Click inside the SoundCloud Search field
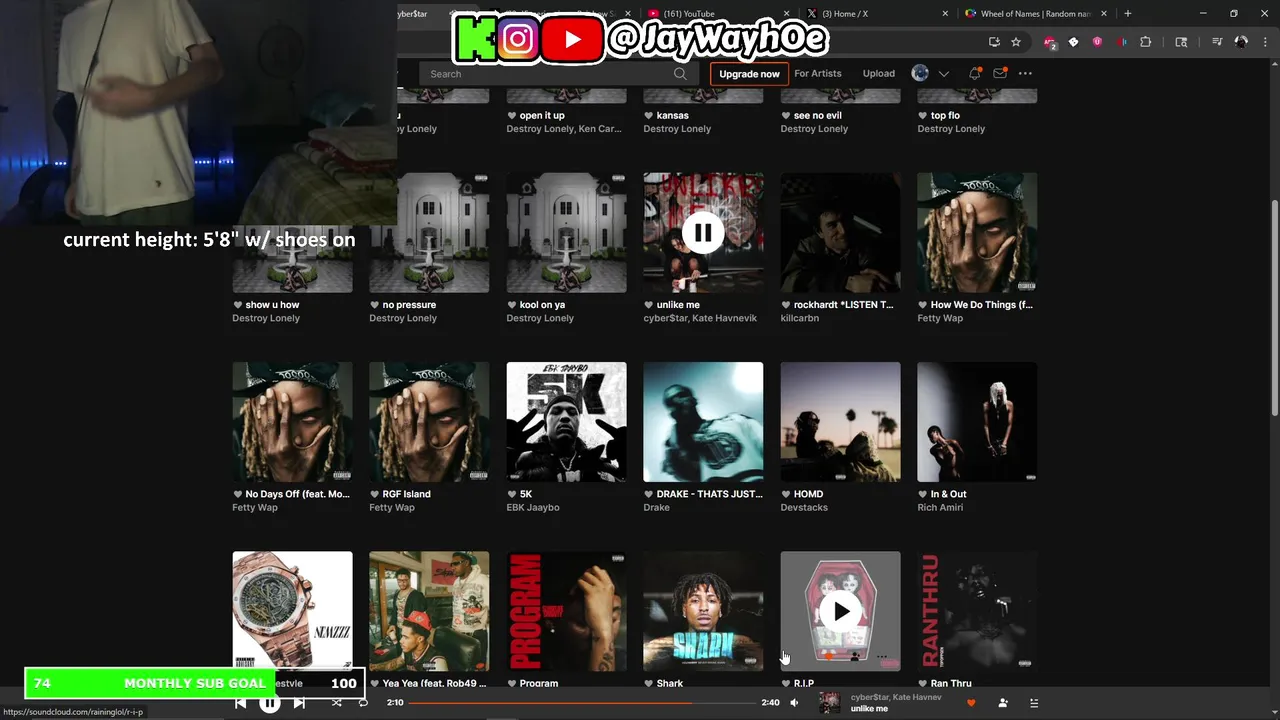The height and width of the screenshot is (720, 1280). 557,73
